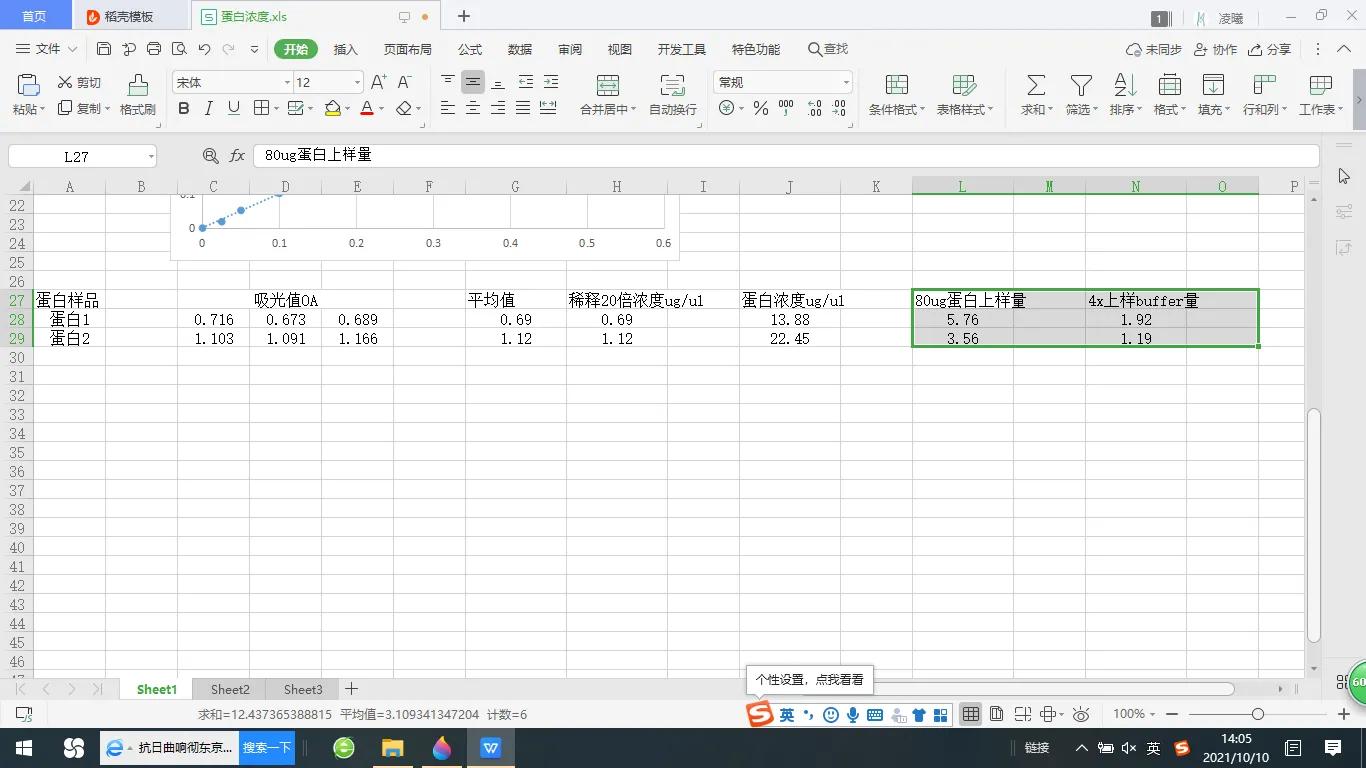Viewport: 1366px width, 768px height.
Task: Open the zoom/search icon beside the formula bar
Action: coord(210,156)
